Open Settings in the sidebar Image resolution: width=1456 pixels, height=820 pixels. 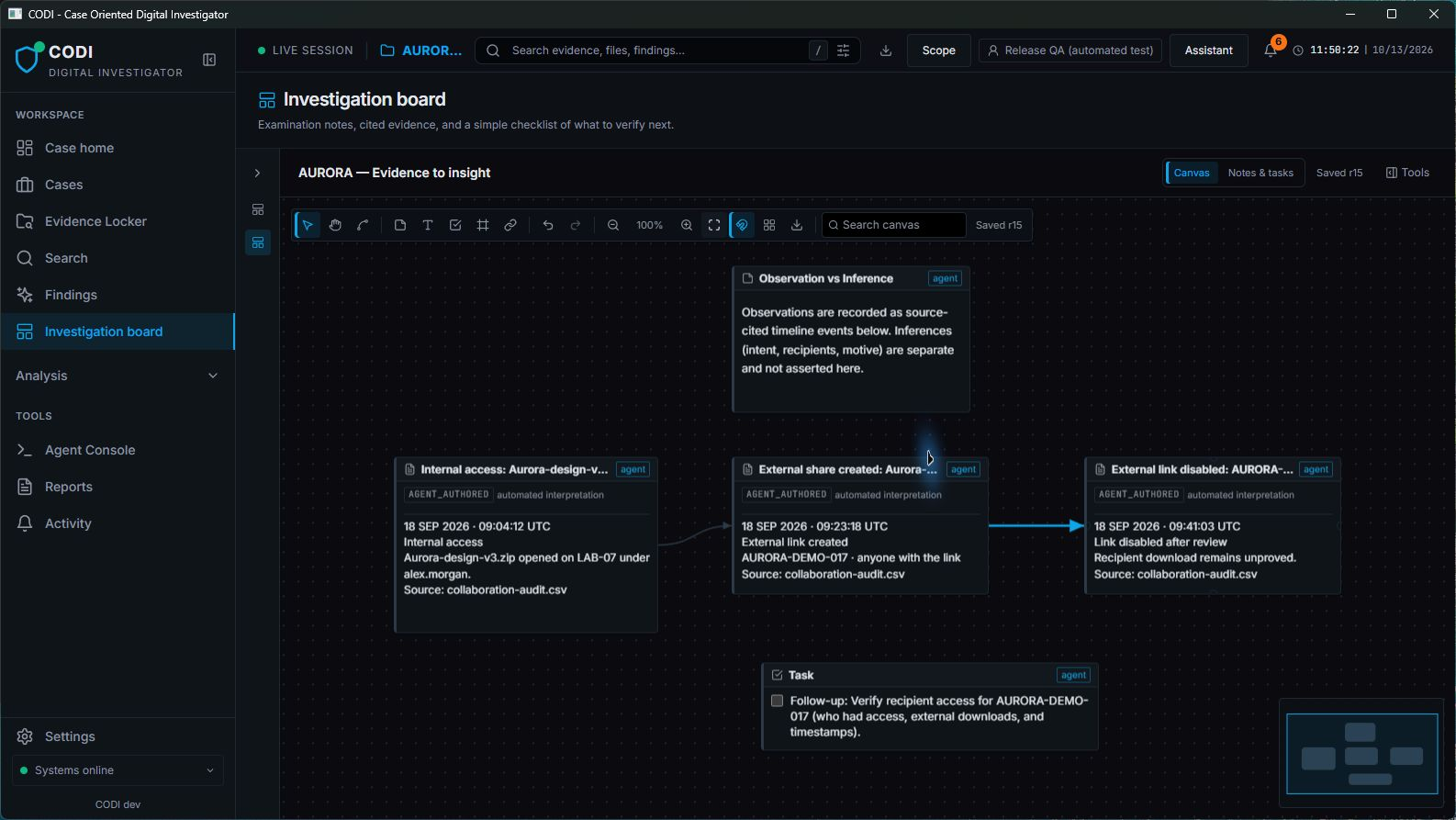coord(118,736)
